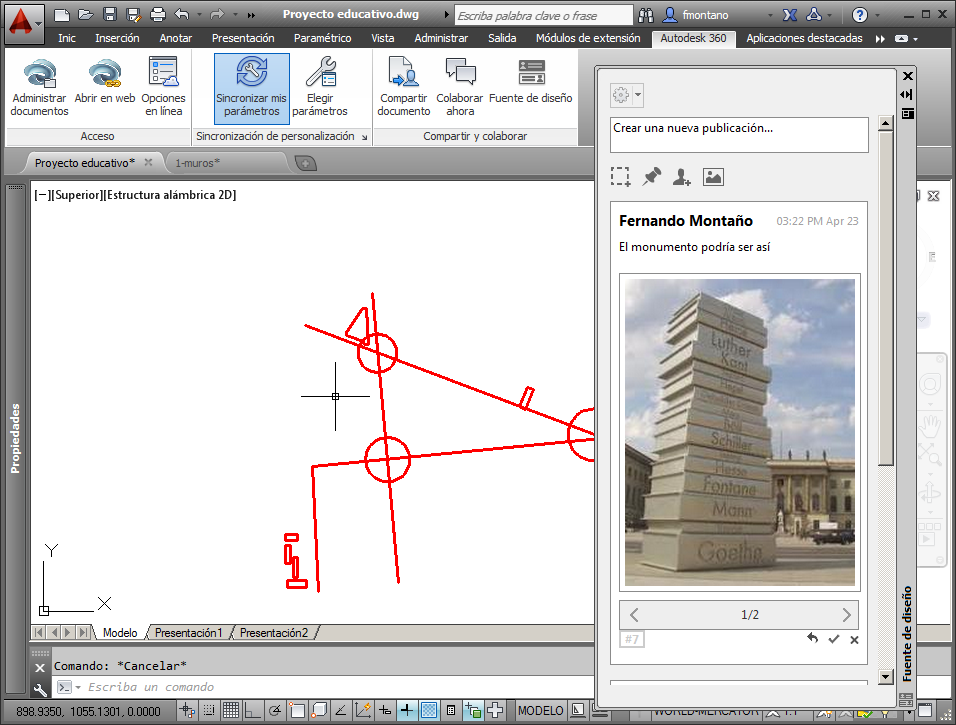956x725 pixels.
Task: Click the add image icon in design feed
Action: click(x=713, y=177)
